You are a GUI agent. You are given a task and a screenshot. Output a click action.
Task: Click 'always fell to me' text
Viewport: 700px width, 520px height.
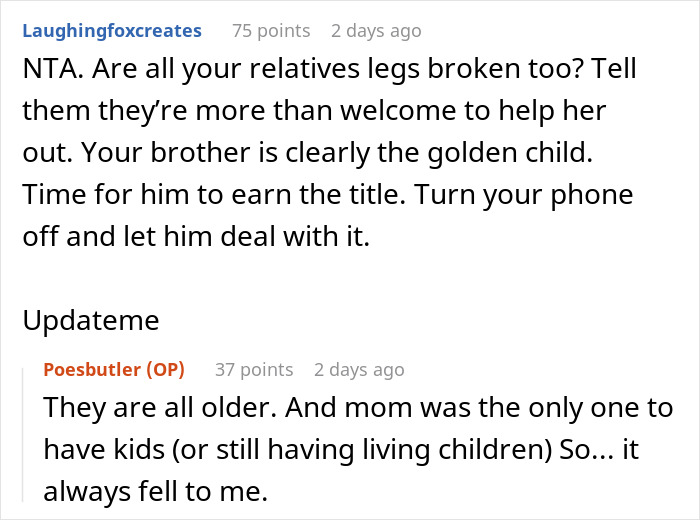(155, 491)
